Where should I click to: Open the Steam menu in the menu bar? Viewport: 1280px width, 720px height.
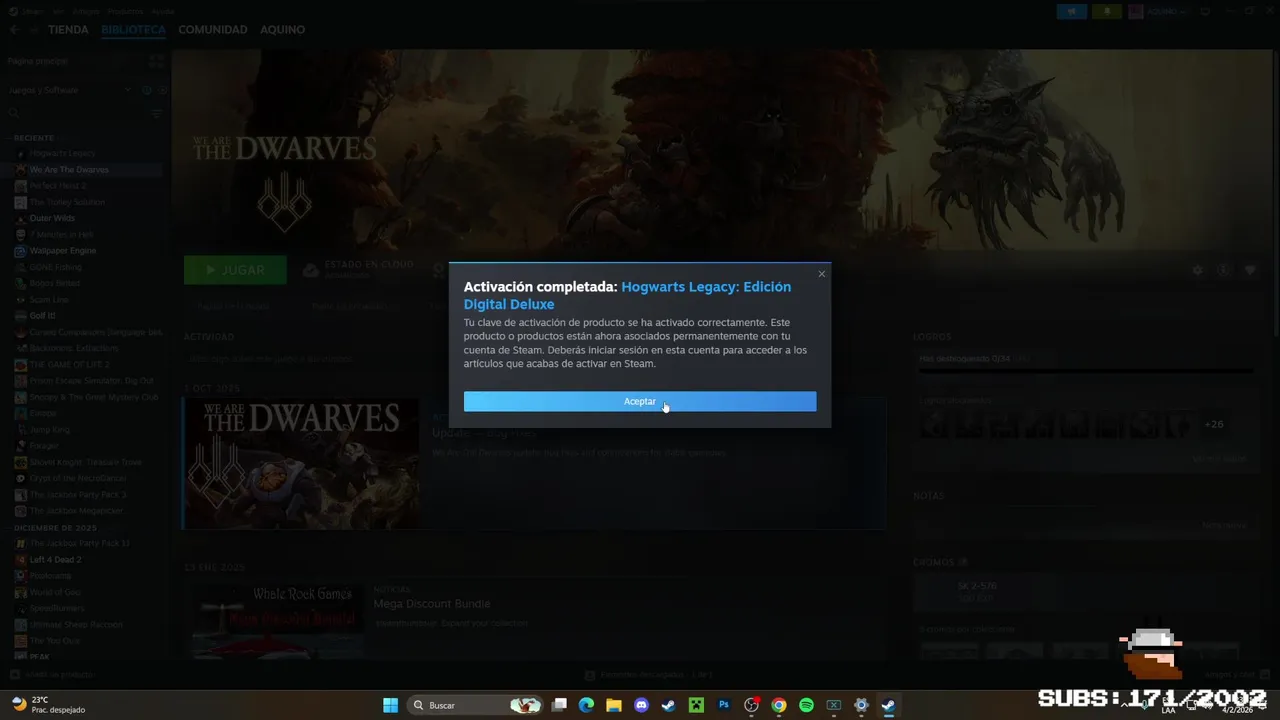pos(33,11)
